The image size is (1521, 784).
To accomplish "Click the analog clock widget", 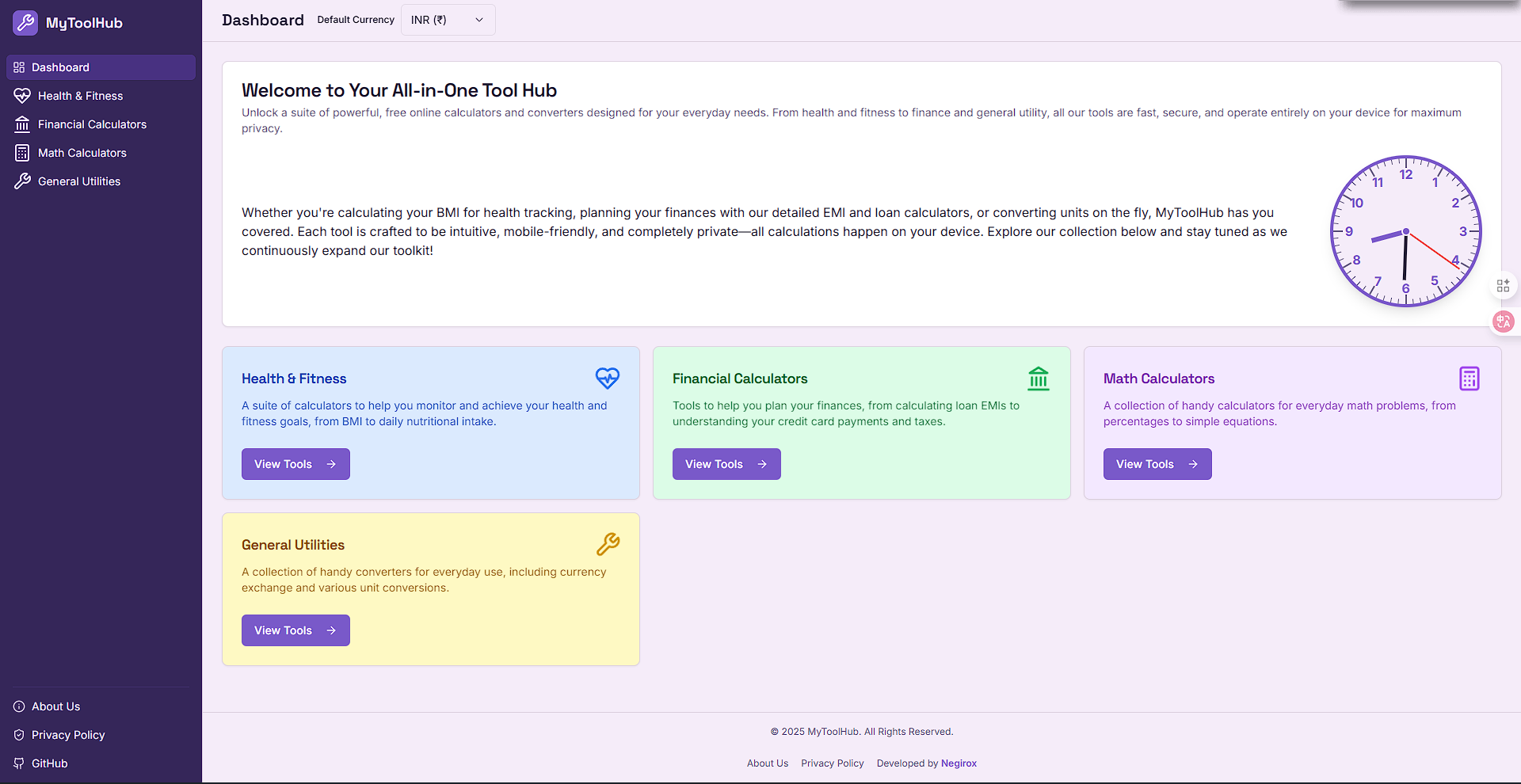I will (1405, 231).
